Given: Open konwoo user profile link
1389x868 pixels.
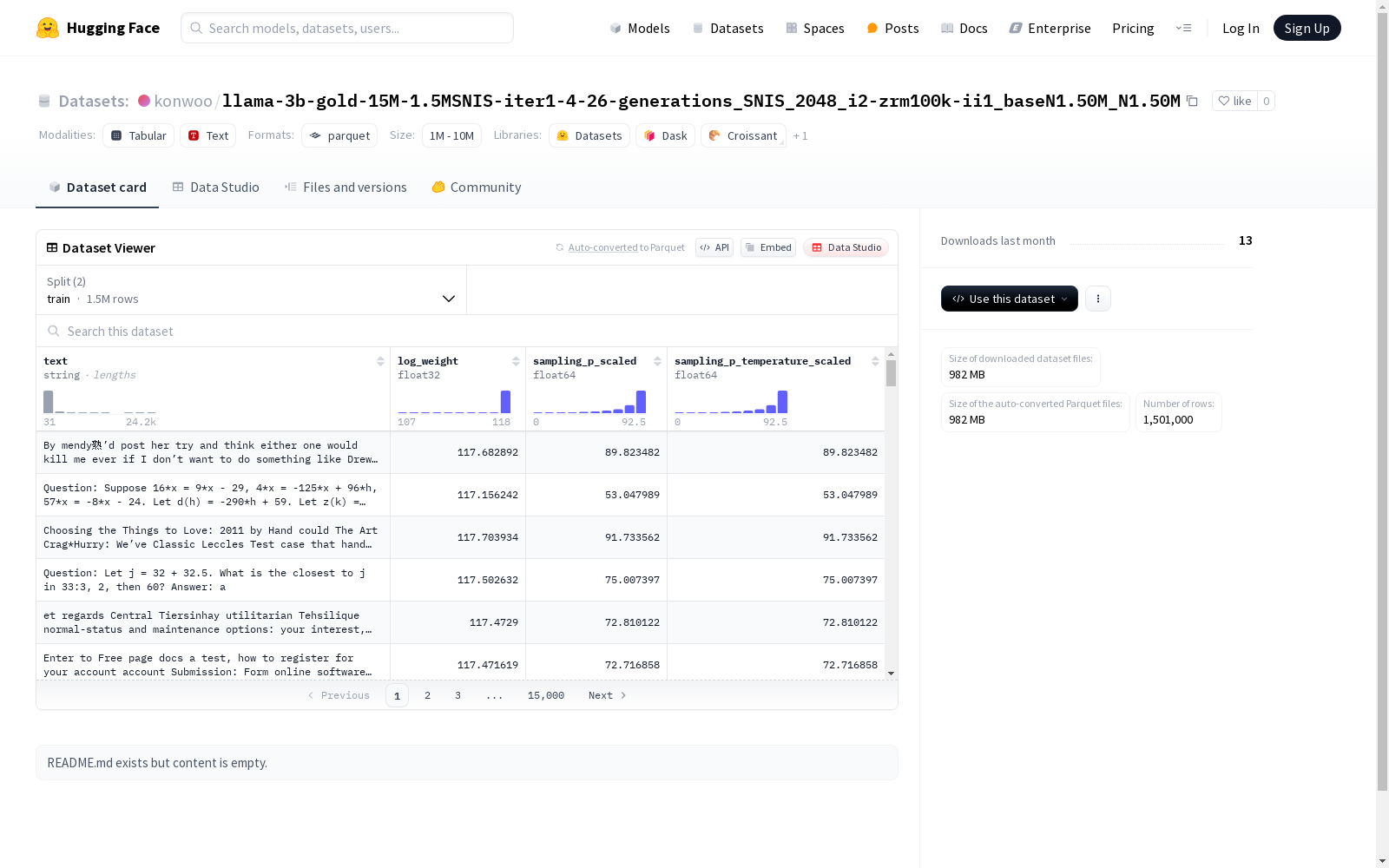Looking at the screenshot, I should [183, 101].
